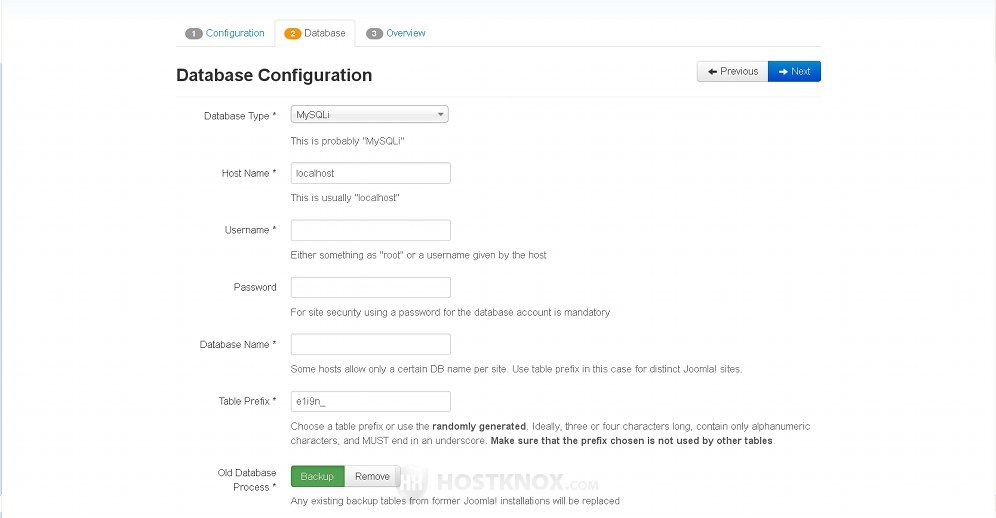The height and width of the screenshot is (518, 996).
Task: Click the left arrow icon on Previous
Action: pos(712,72)
